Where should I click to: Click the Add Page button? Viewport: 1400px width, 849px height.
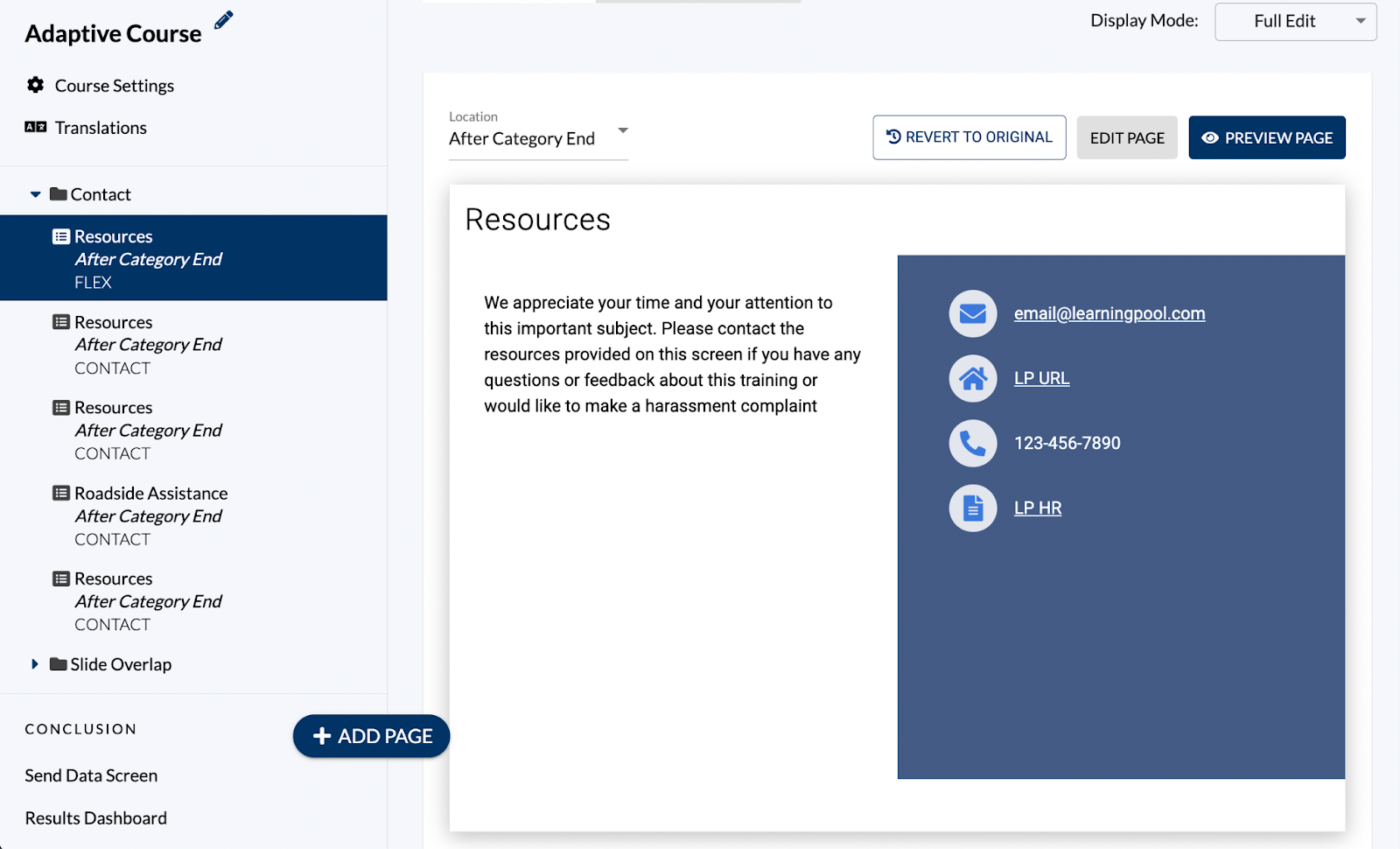(372, 736)
